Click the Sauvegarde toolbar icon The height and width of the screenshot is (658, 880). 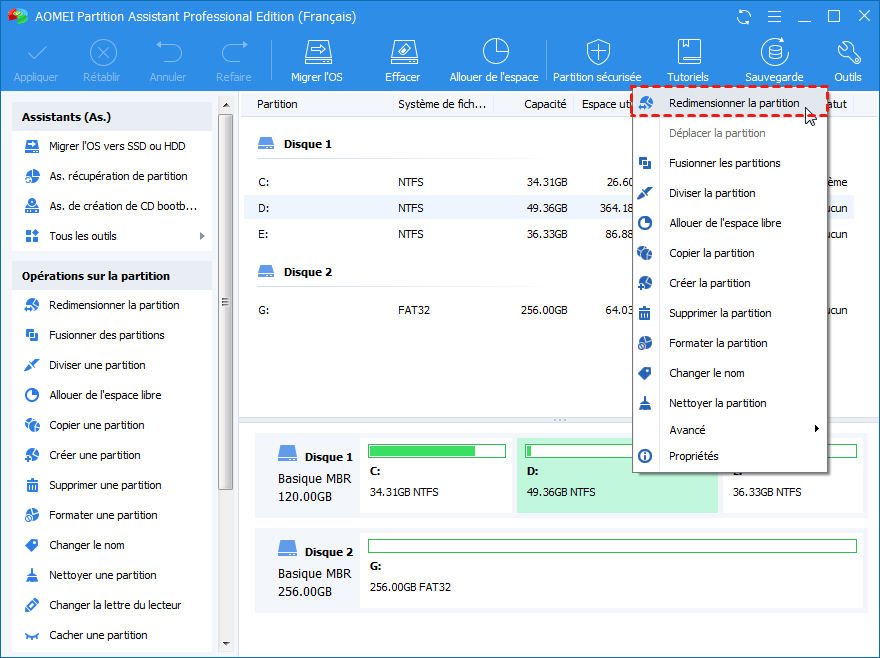773,52
